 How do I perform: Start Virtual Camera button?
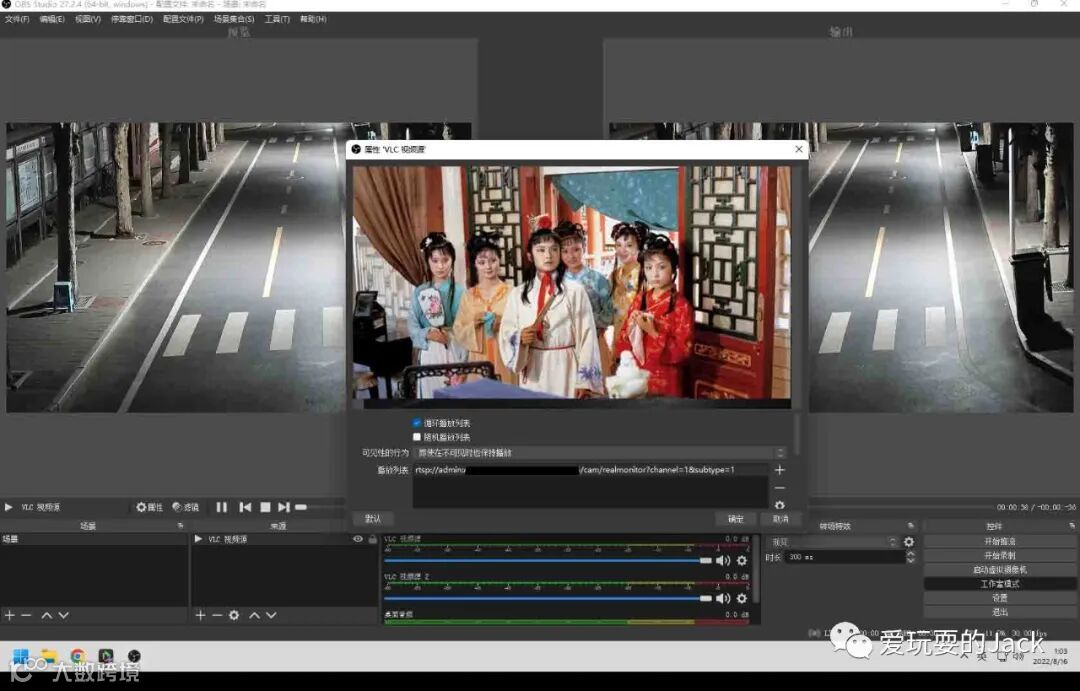(x=999, y=570)
